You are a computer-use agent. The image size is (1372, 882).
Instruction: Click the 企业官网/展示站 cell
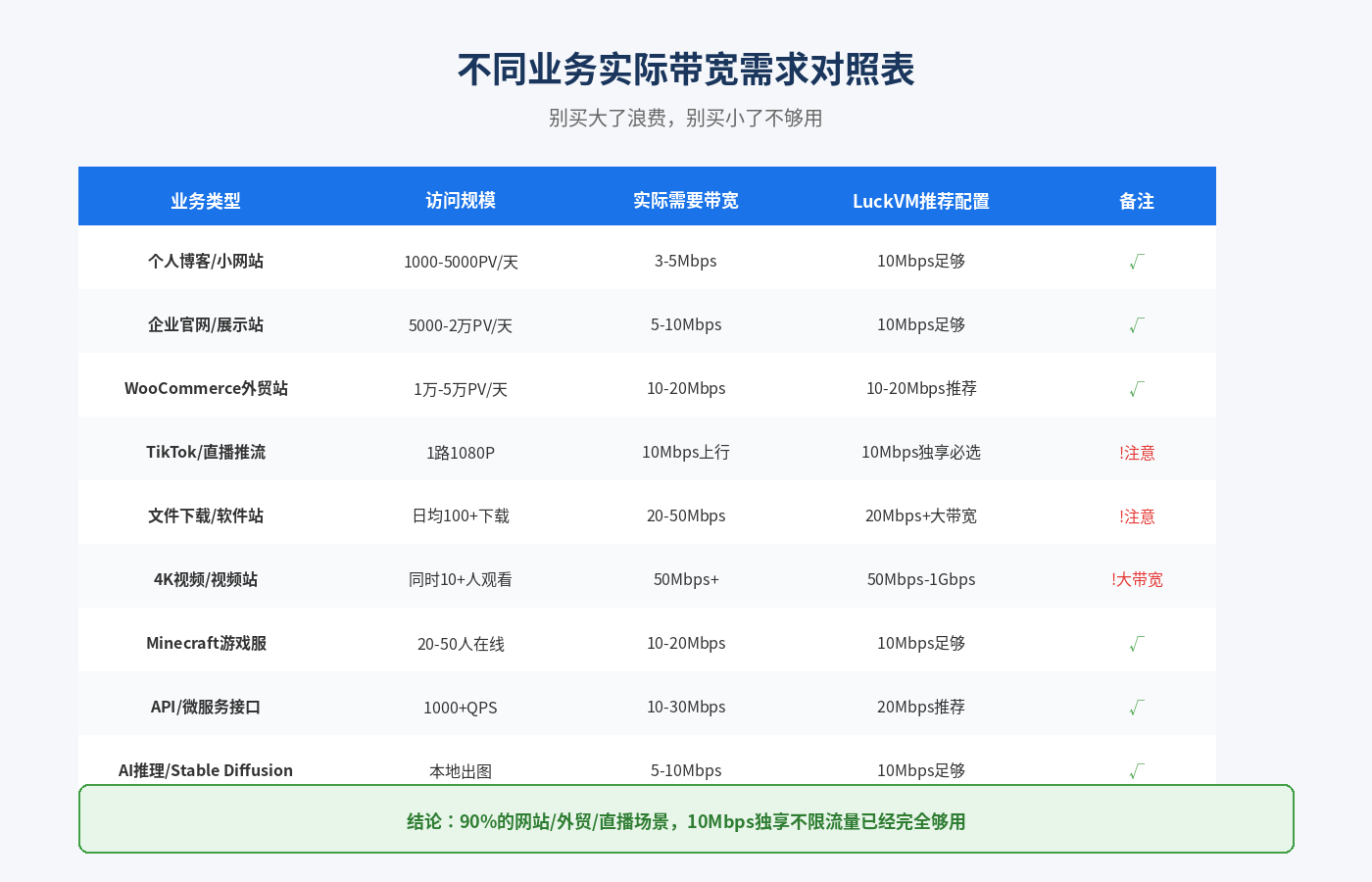pyautogui.click(x=206, y=324)
